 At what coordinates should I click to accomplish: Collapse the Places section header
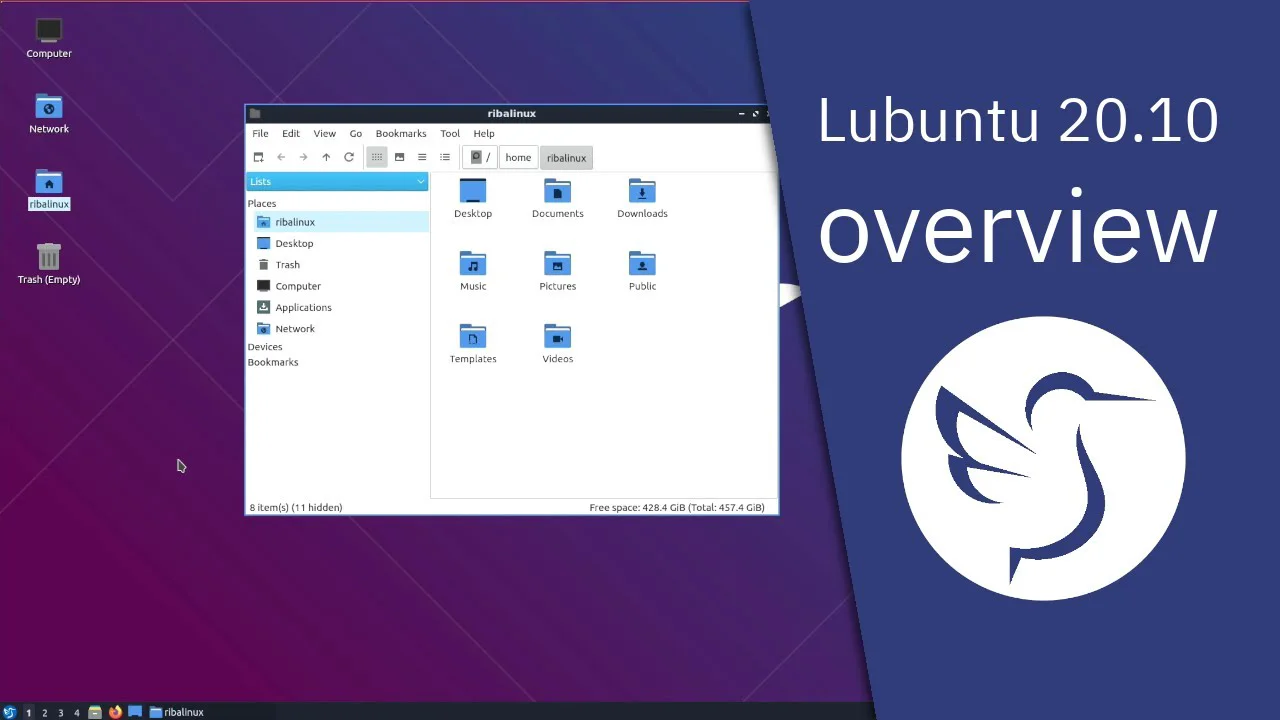(x=262, y=203)
